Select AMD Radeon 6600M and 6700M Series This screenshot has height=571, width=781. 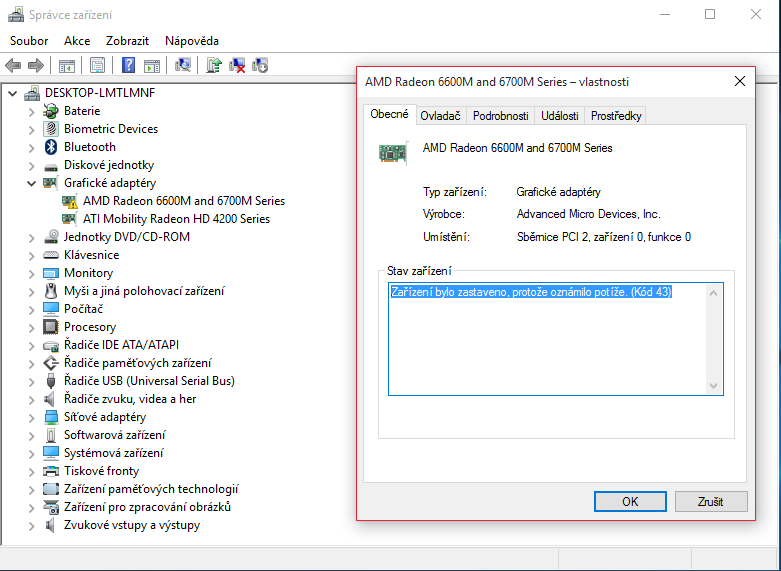[x=184, y=201]
